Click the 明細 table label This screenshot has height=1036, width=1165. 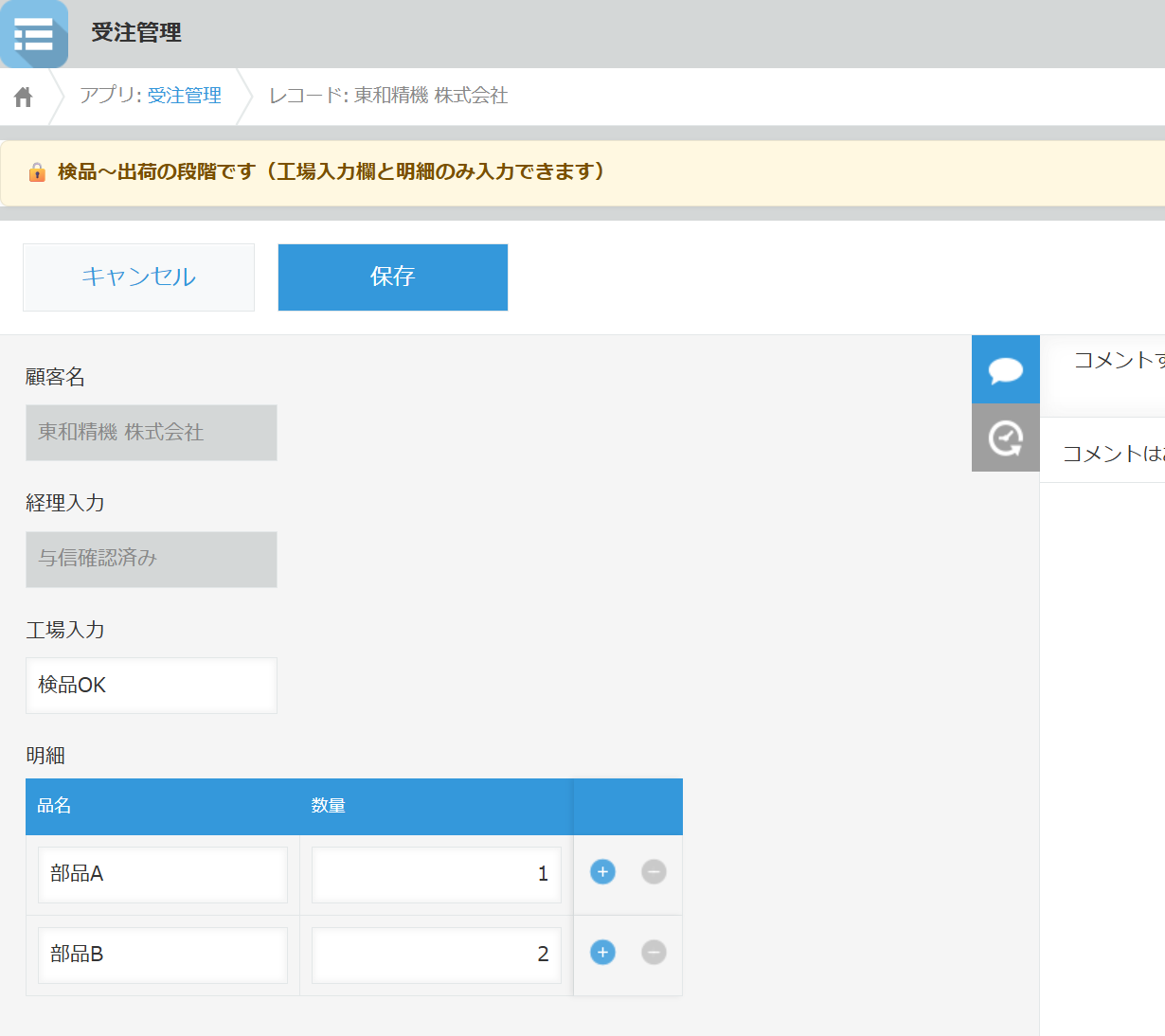[45, 756]
